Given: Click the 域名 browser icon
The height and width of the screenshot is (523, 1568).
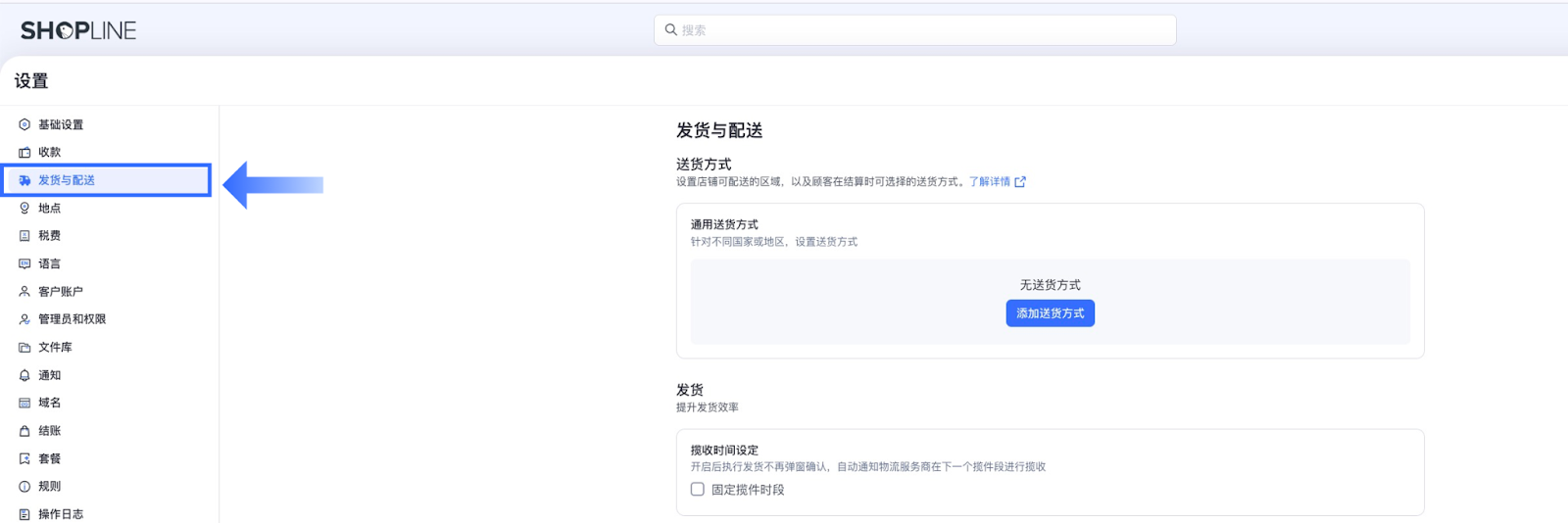Looking at the screenshot, I should point(24,403).
